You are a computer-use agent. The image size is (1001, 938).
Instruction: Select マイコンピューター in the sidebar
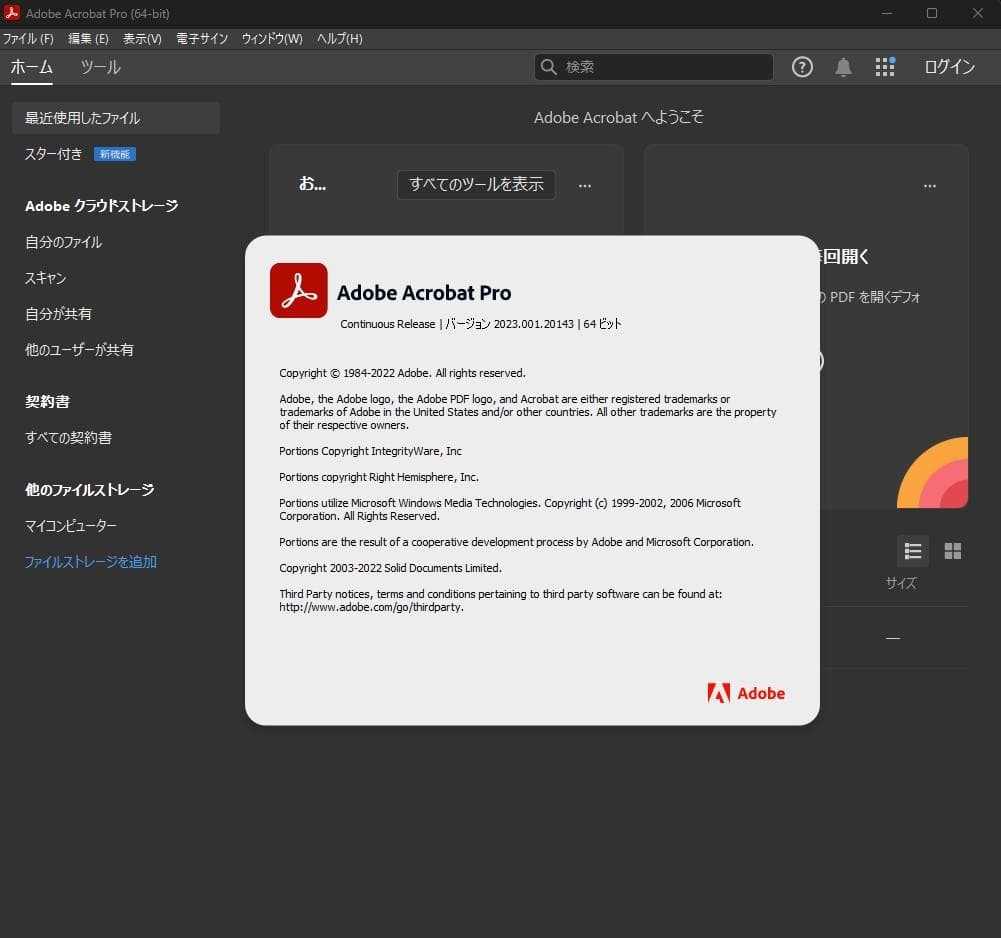tap(71, 526)
